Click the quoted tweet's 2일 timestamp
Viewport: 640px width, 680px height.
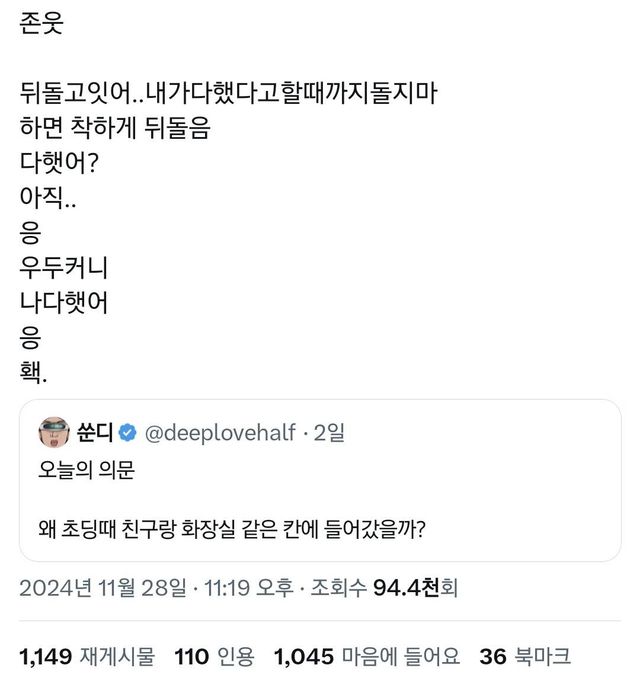tap(328, 433)
